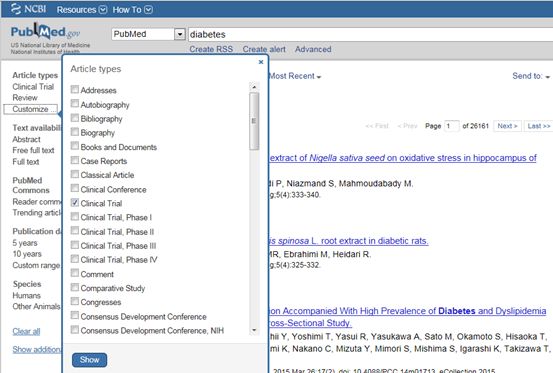Check the Comment checkbox

tap(74, 273)
